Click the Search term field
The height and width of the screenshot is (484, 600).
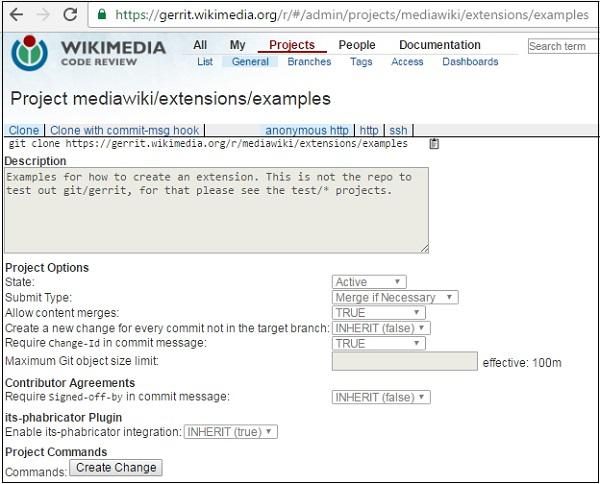[x=563, y=46]
